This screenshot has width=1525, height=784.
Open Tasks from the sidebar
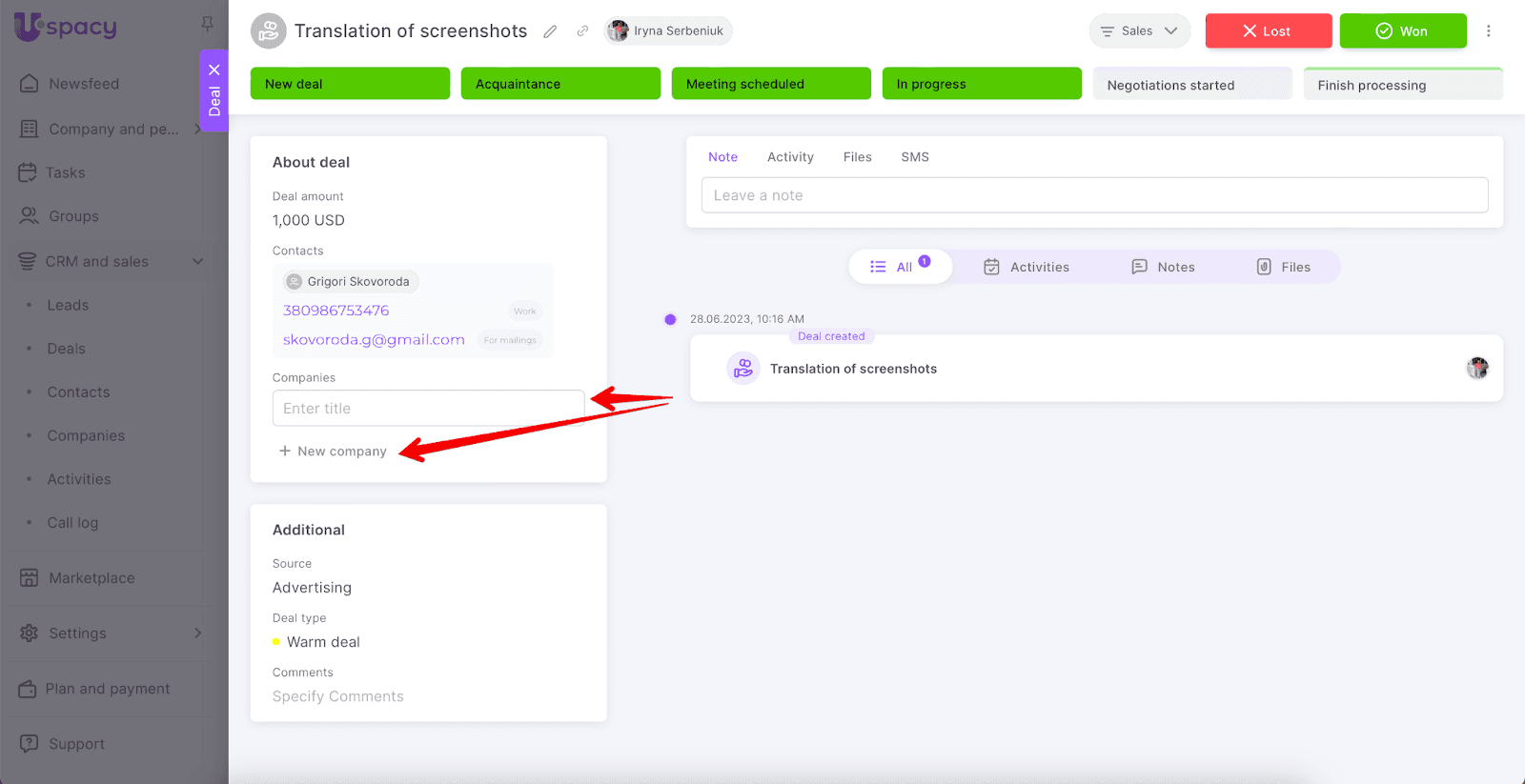tap(65, 172)
